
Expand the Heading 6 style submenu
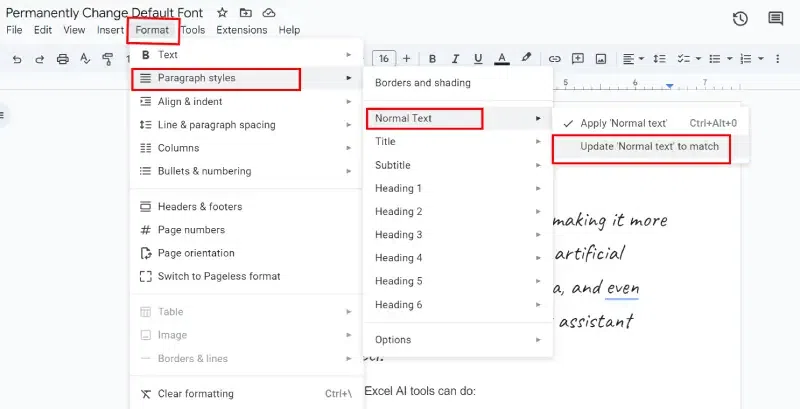(x=458, y=304)
